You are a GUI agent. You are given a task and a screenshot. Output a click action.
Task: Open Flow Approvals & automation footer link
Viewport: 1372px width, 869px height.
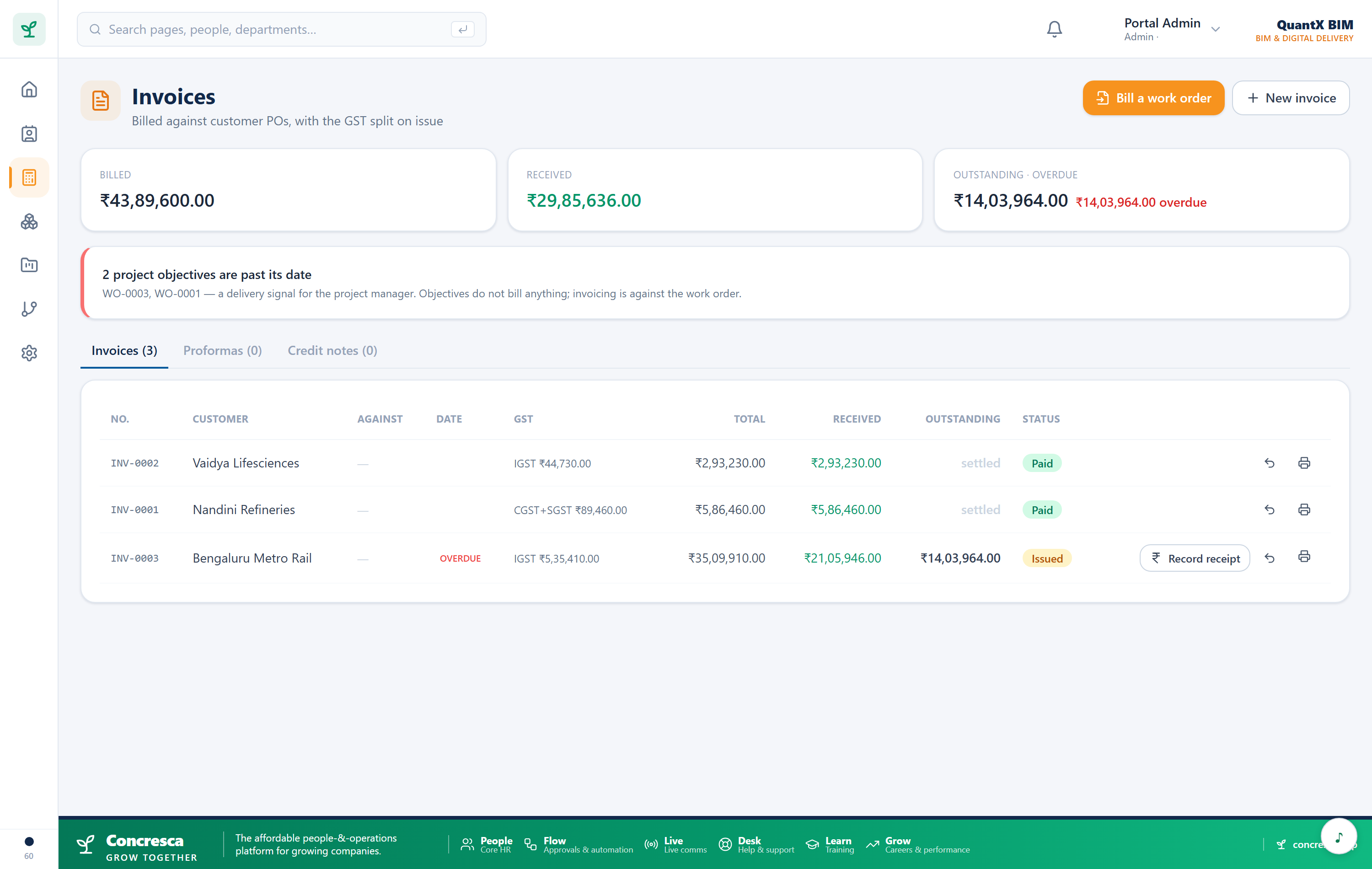point(579,844)
